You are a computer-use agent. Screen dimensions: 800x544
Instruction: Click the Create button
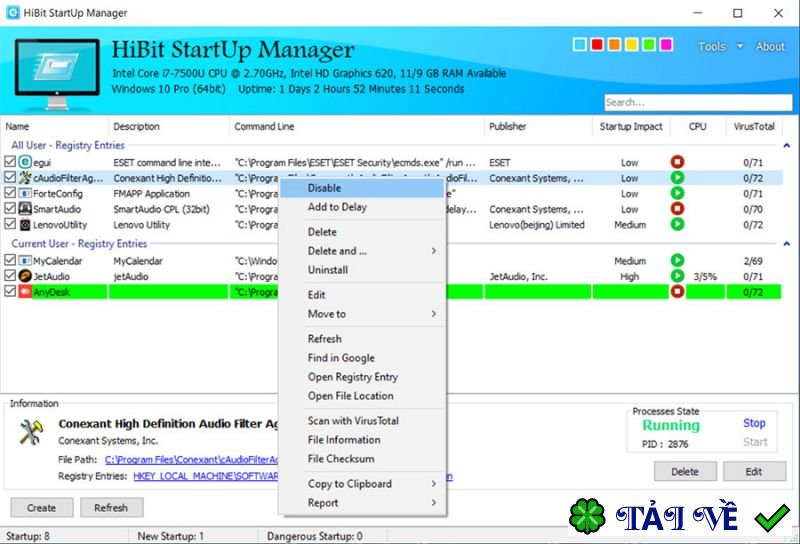[42, 508]
